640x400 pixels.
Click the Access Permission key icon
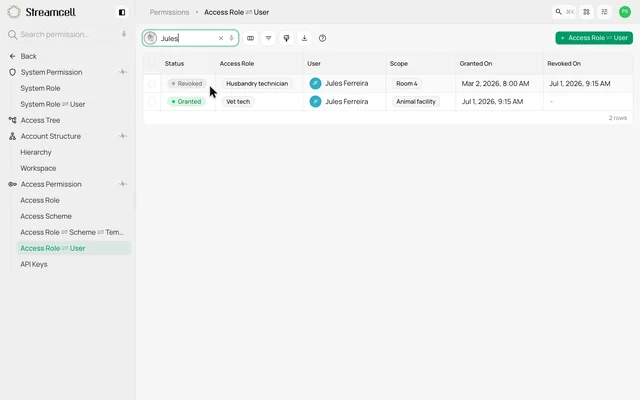point(12,184)
